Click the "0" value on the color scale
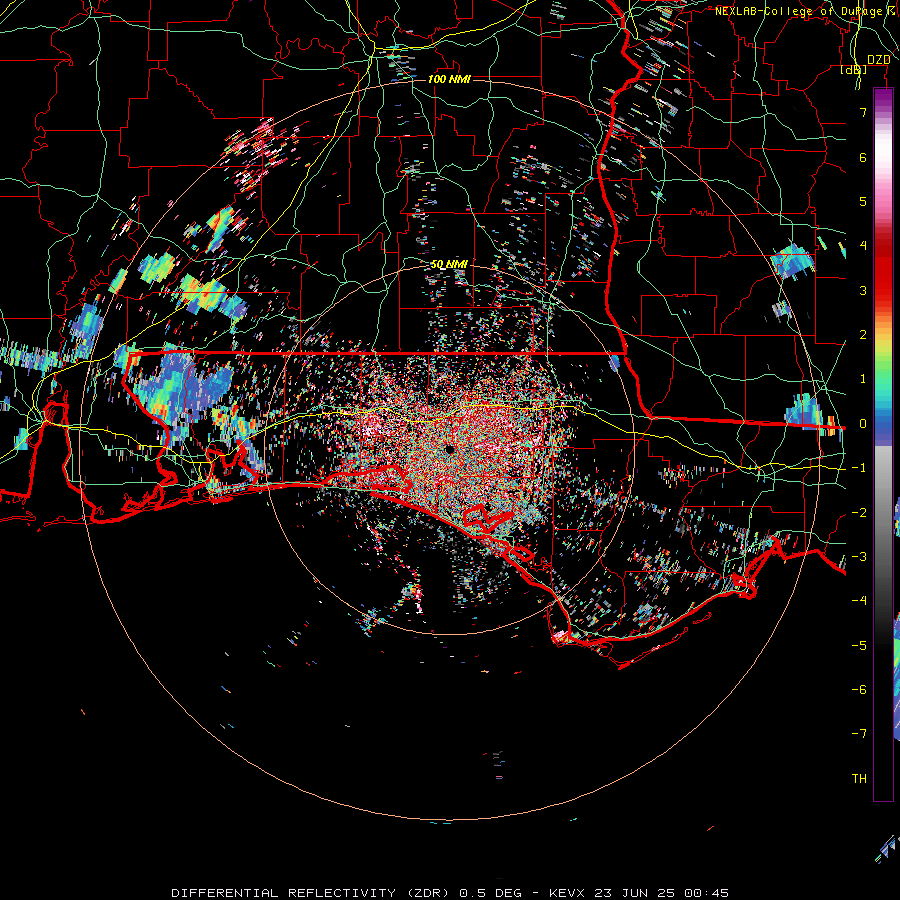This screenshot has width=900, height=900. [863, 424]
